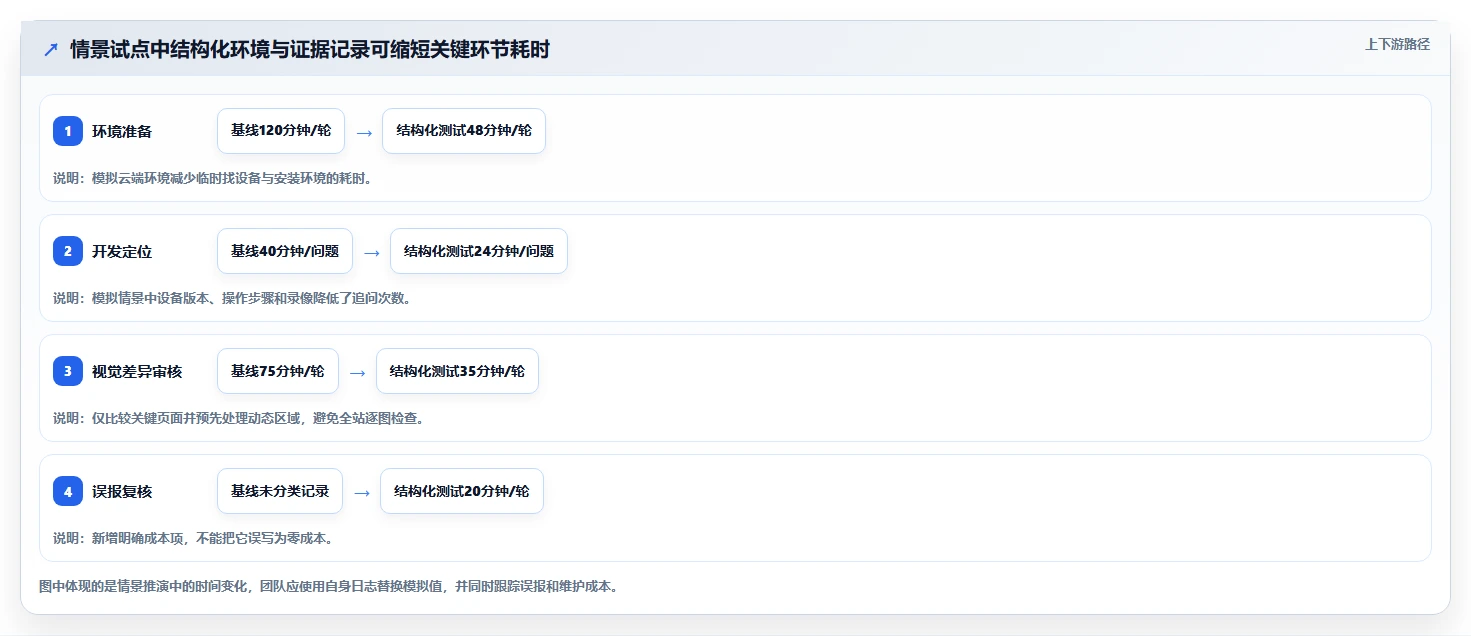Image resolution: width=1471 pixels, height=636 pixels.
Task: Click the note about 模拟云端环境减少临时找设备
Action: [x=213, y=178]
